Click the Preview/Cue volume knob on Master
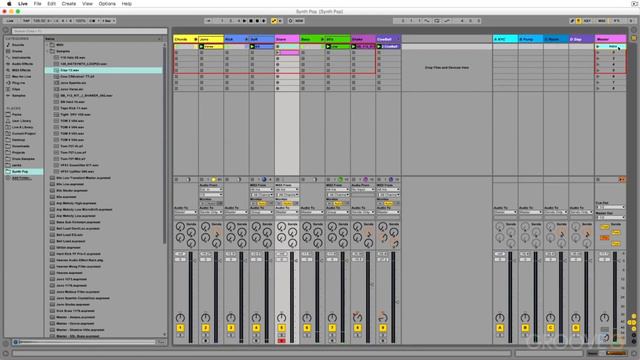The width and height of the screenshot is (640, 360). [x=606, y=338]
